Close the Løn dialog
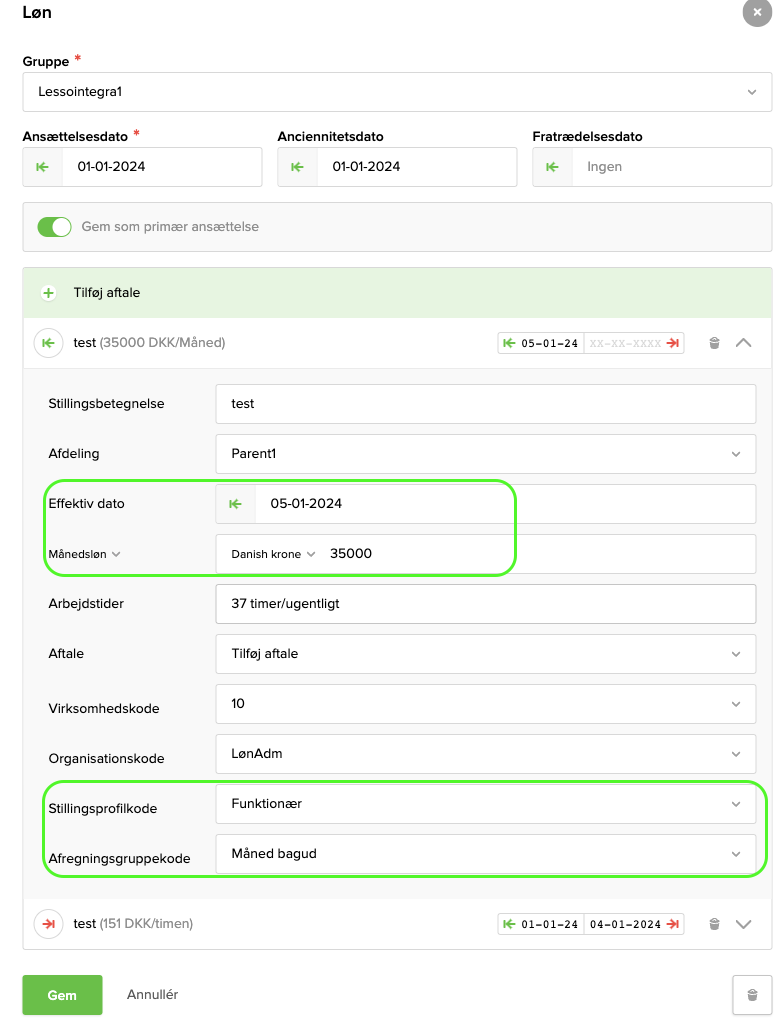Image resolution: width=783 pixels, height=1026 pixels. point(757,12)
